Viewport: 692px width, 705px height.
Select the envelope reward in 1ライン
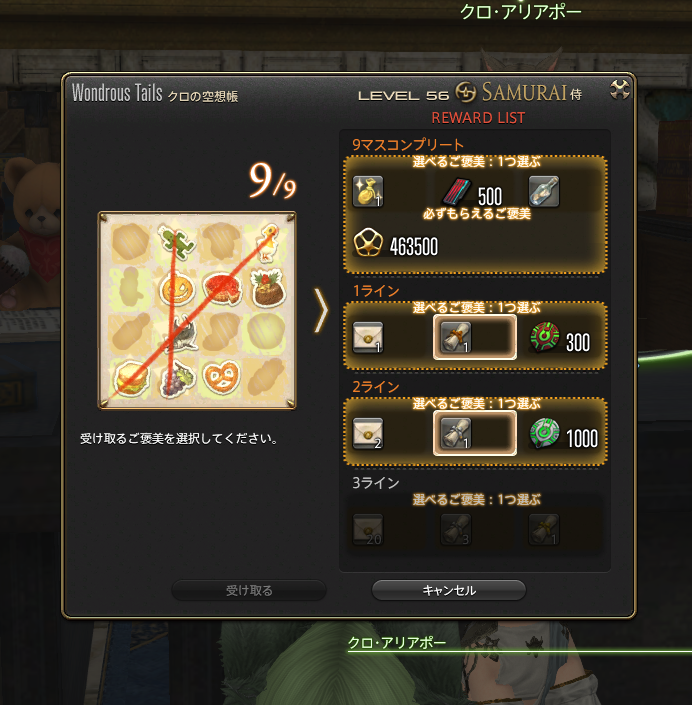pos(368,337)
